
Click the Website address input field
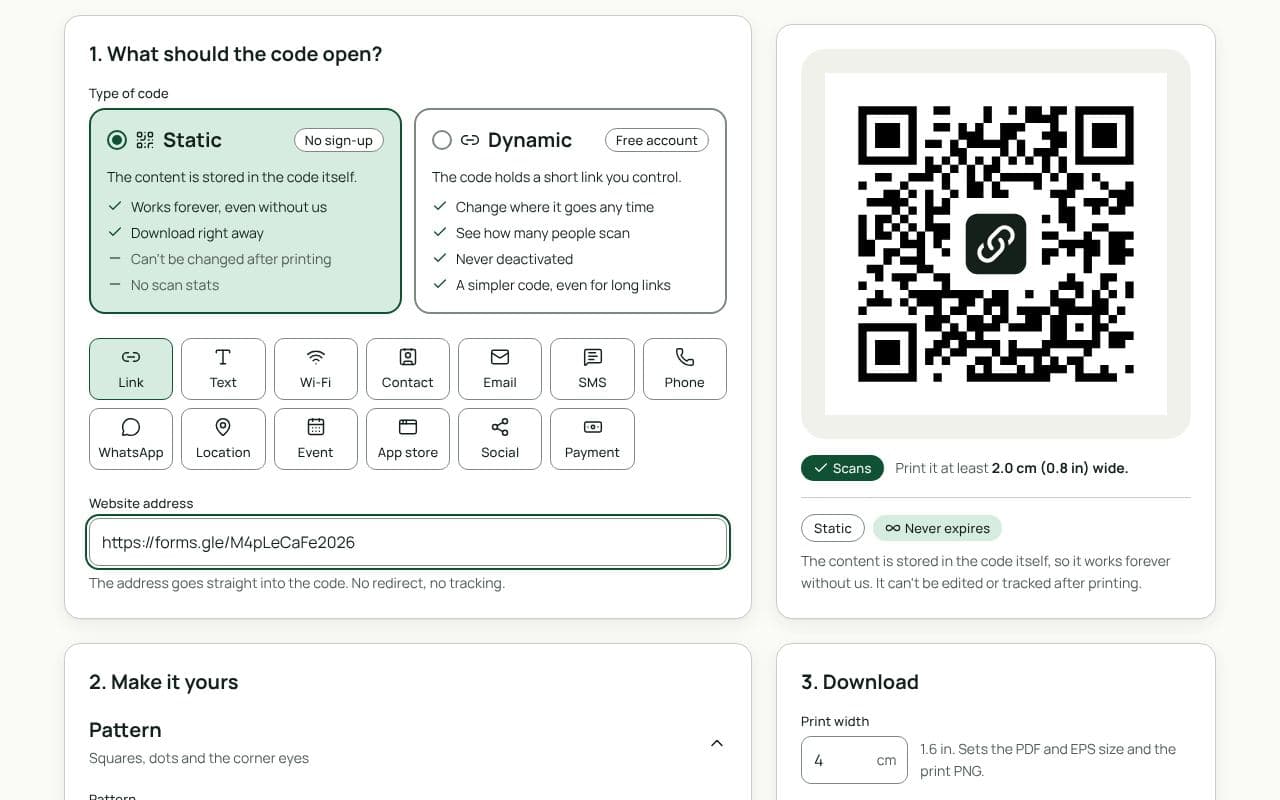[x=408, y=542]
